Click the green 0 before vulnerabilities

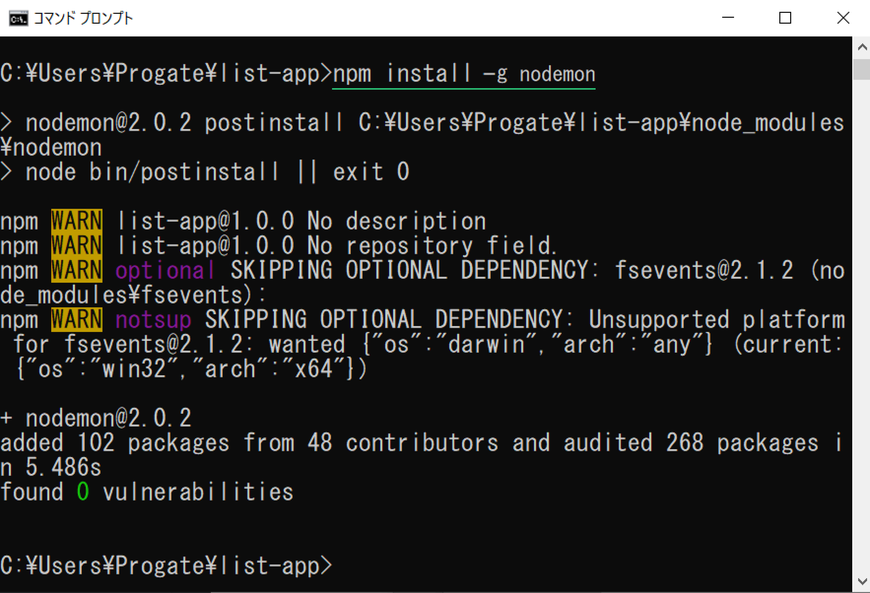83,492
